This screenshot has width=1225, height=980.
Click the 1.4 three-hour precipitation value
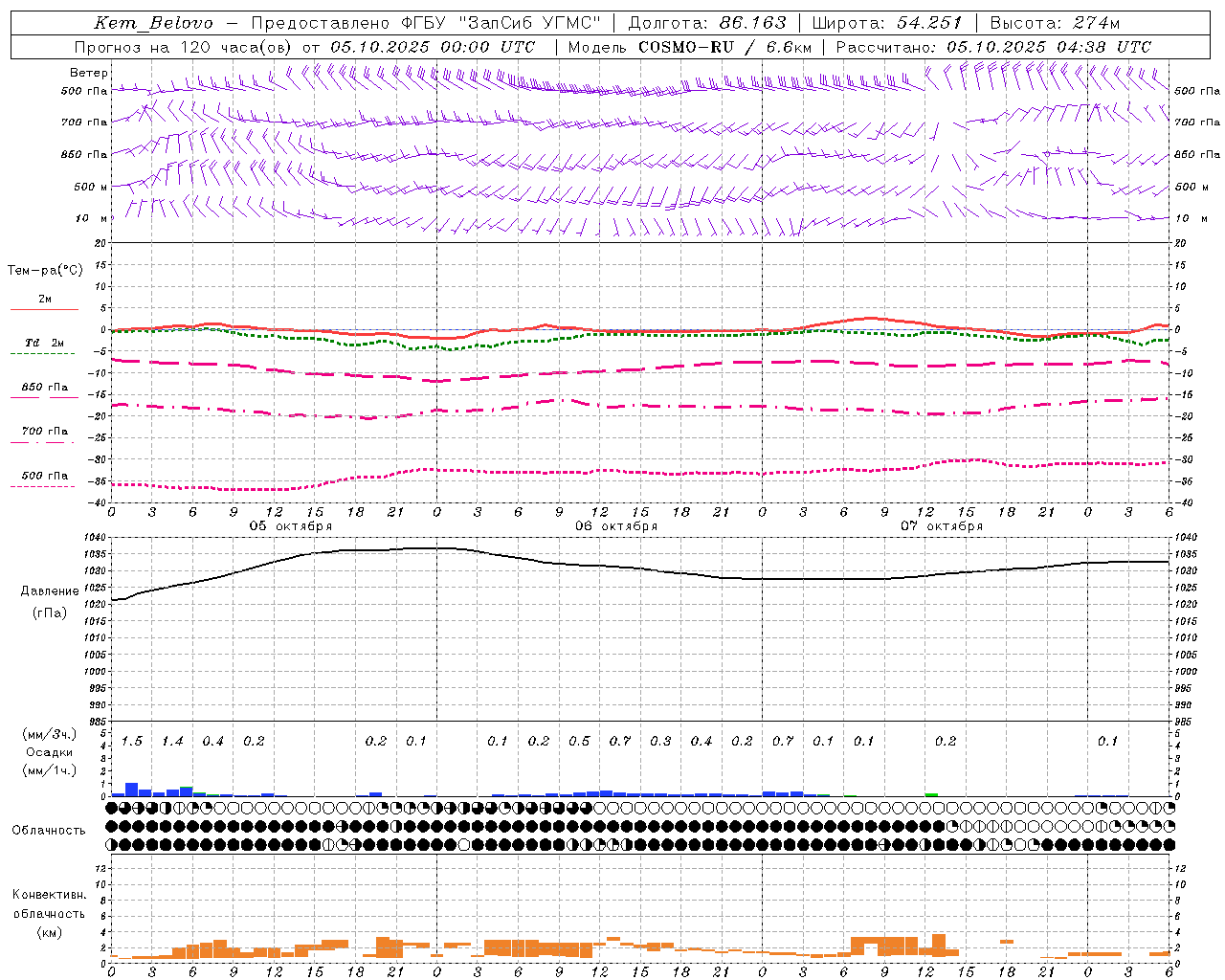click(x=172, y=742)
